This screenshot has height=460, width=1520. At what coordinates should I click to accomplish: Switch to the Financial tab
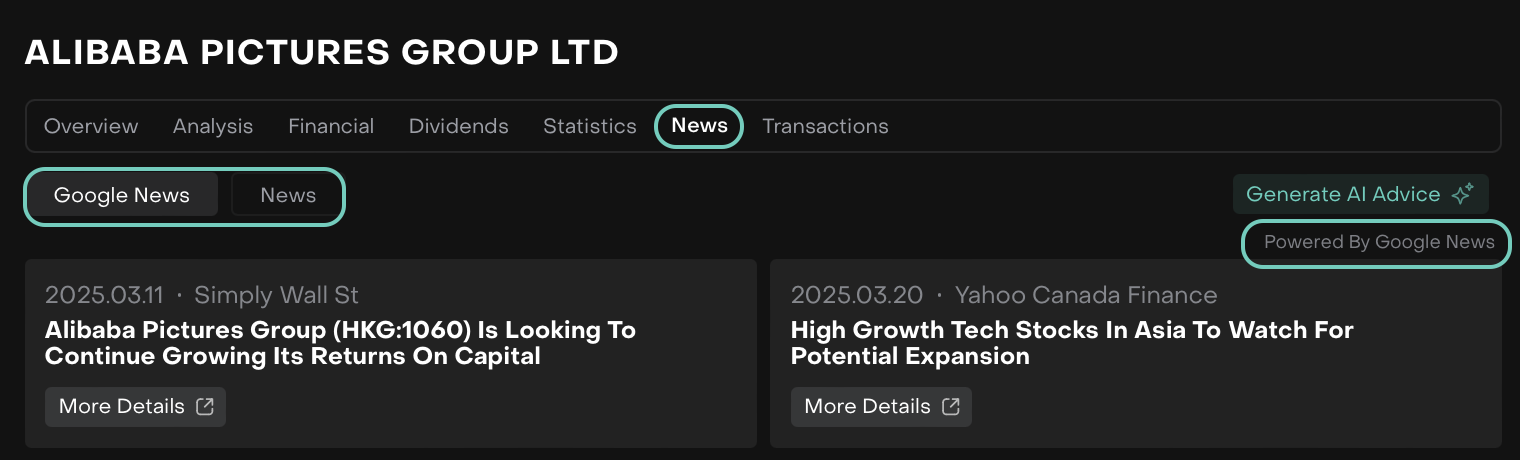[x=331, y=126]
